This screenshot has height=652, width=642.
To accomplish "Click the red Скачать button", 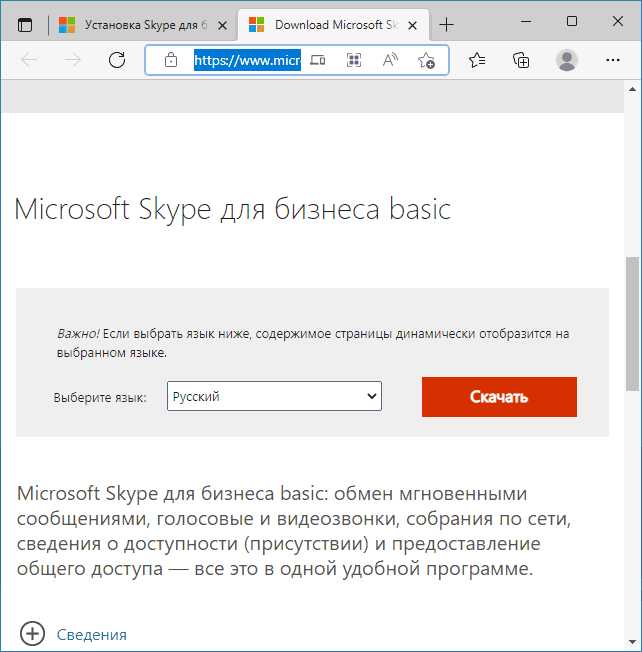I will 499,397.
